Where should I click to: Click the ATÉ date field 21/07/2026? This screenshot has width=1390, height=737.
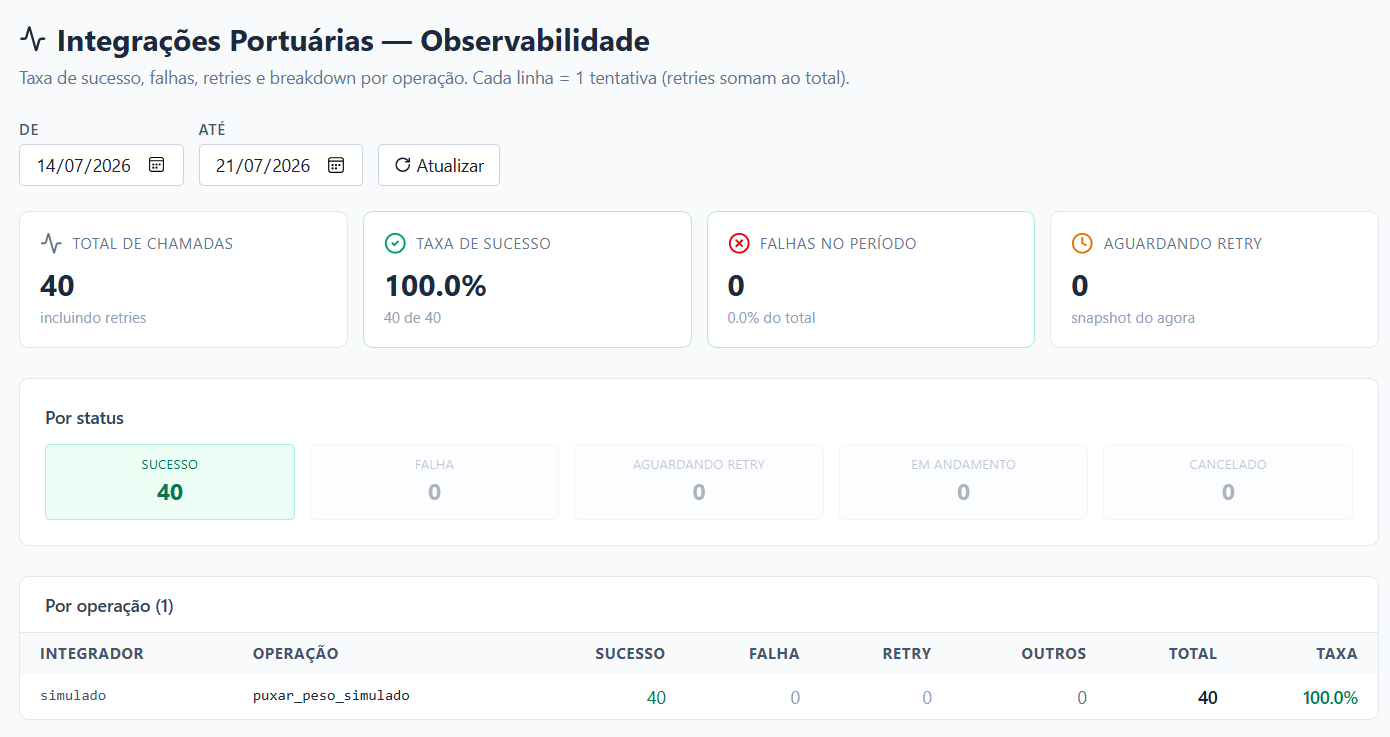[x=281, y=165]
